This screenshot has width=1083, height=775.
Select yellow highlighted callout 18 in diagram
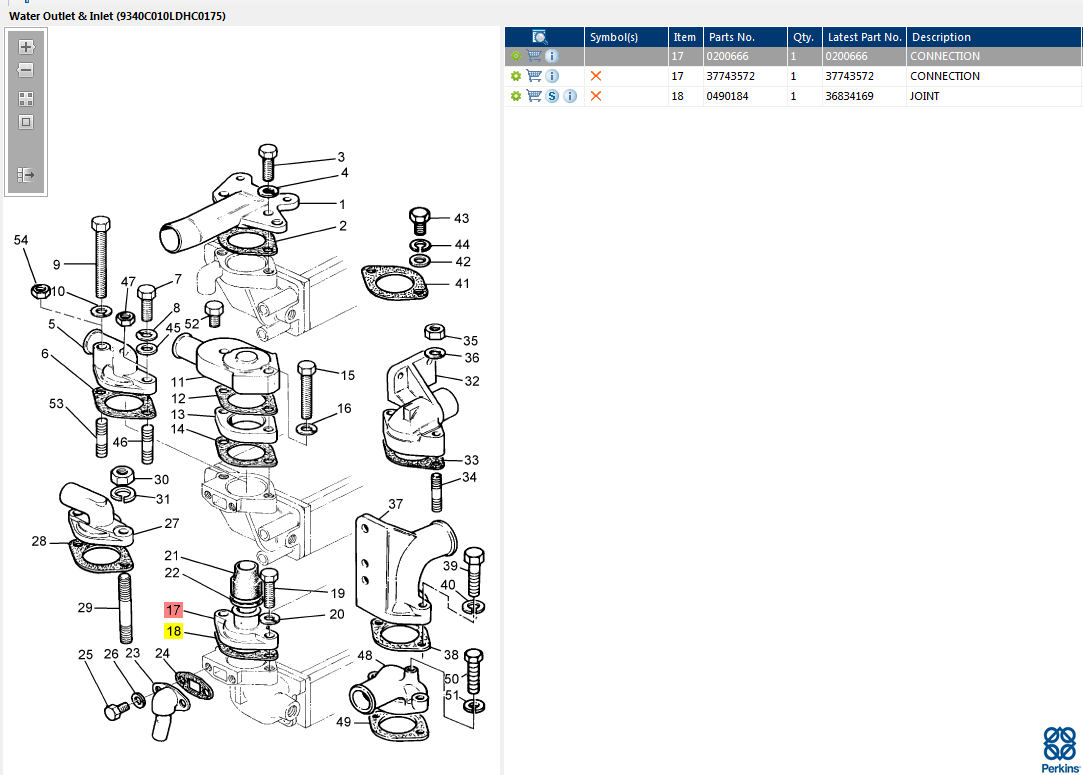(174, 631)
